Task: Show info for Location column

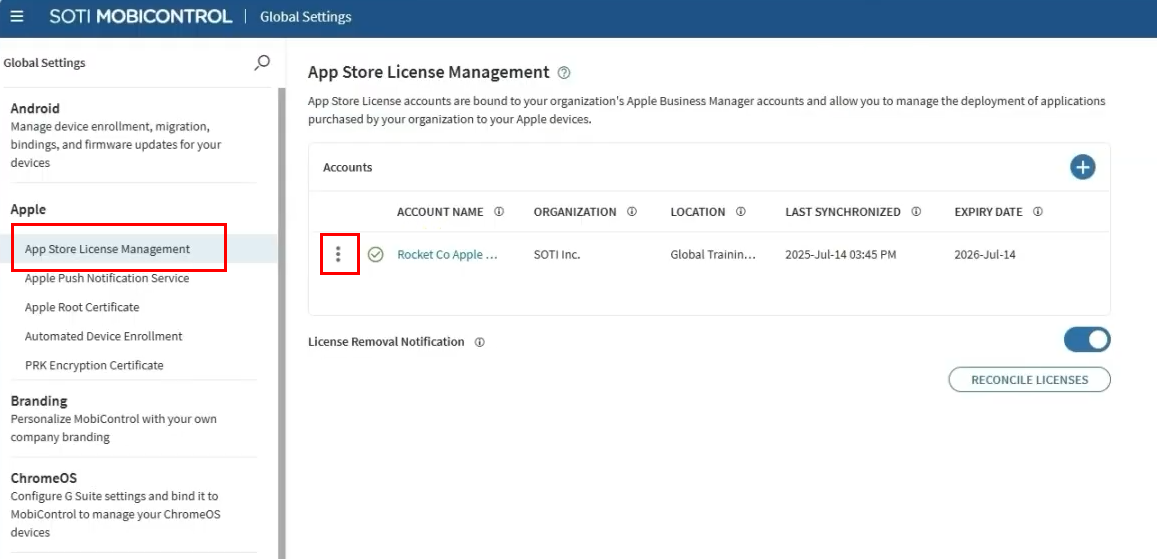Action: click(x=740, y=212)
